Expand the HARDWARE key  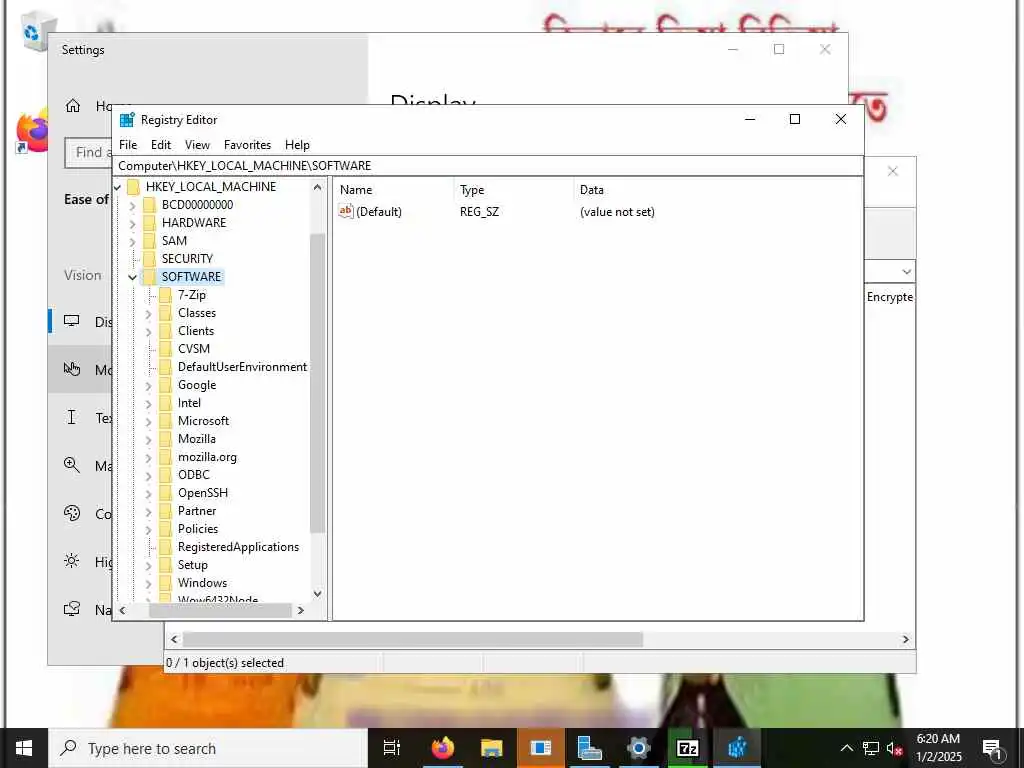pos(133,223)
